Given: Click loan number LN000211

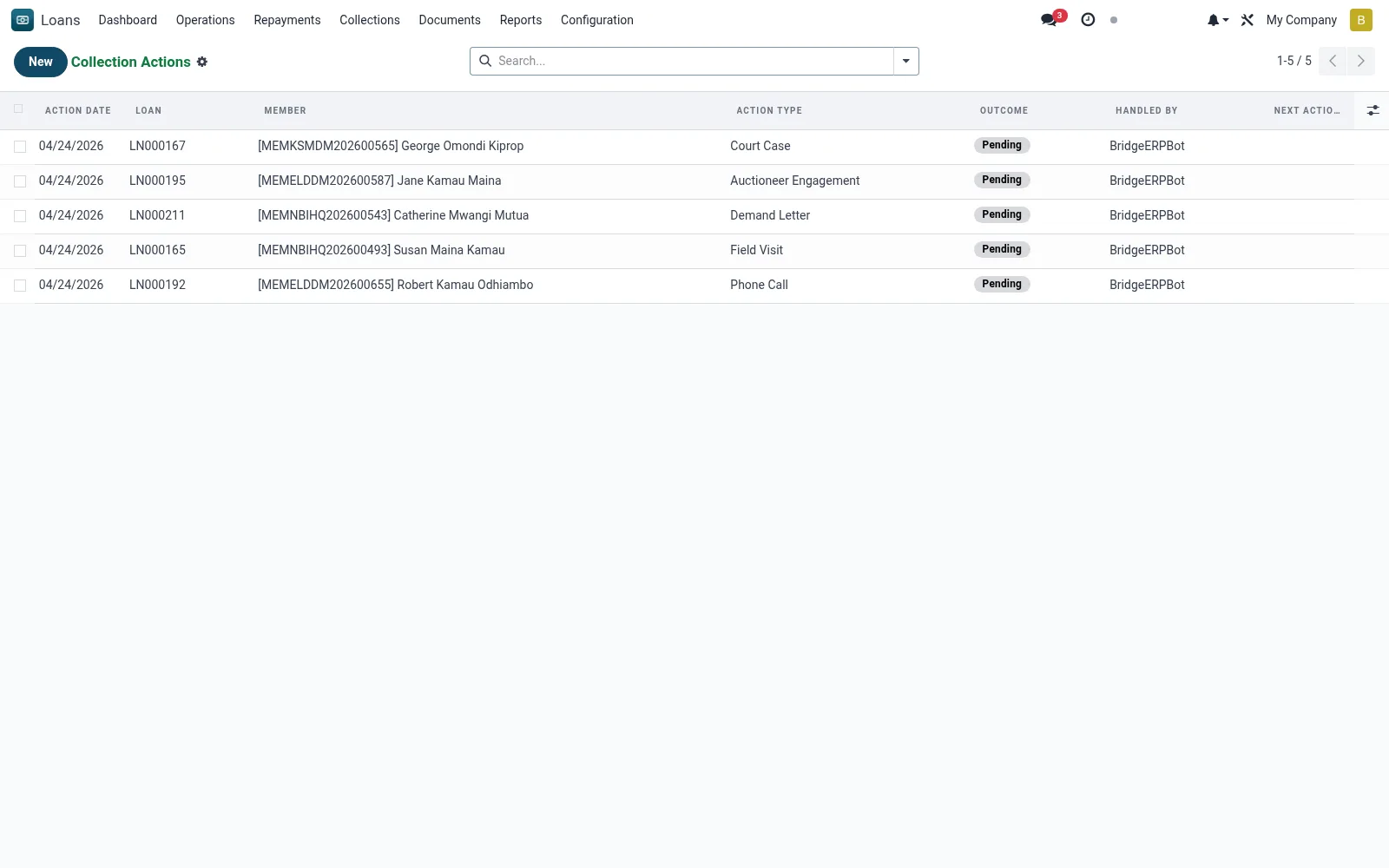Looking at the screenshot, I should coord(157,215).
